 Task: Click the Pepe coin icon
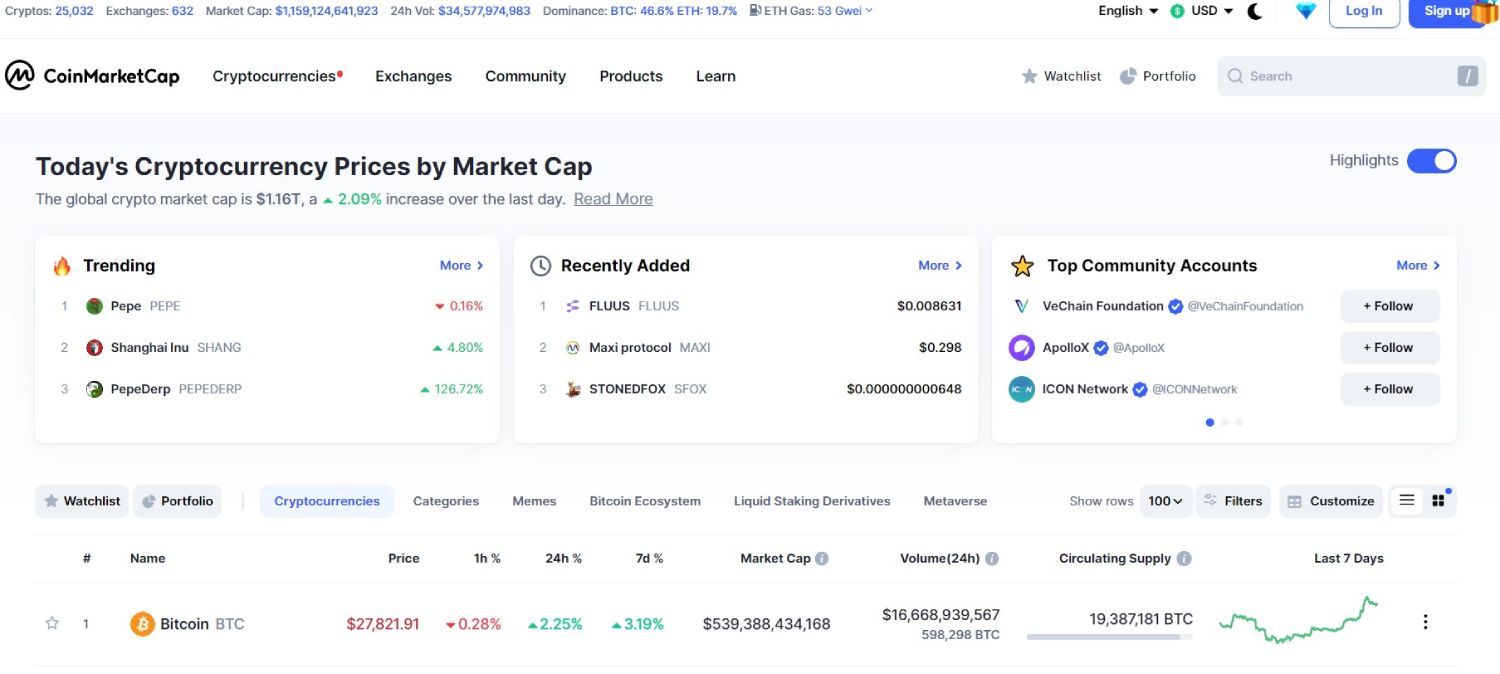coord(94,306)
